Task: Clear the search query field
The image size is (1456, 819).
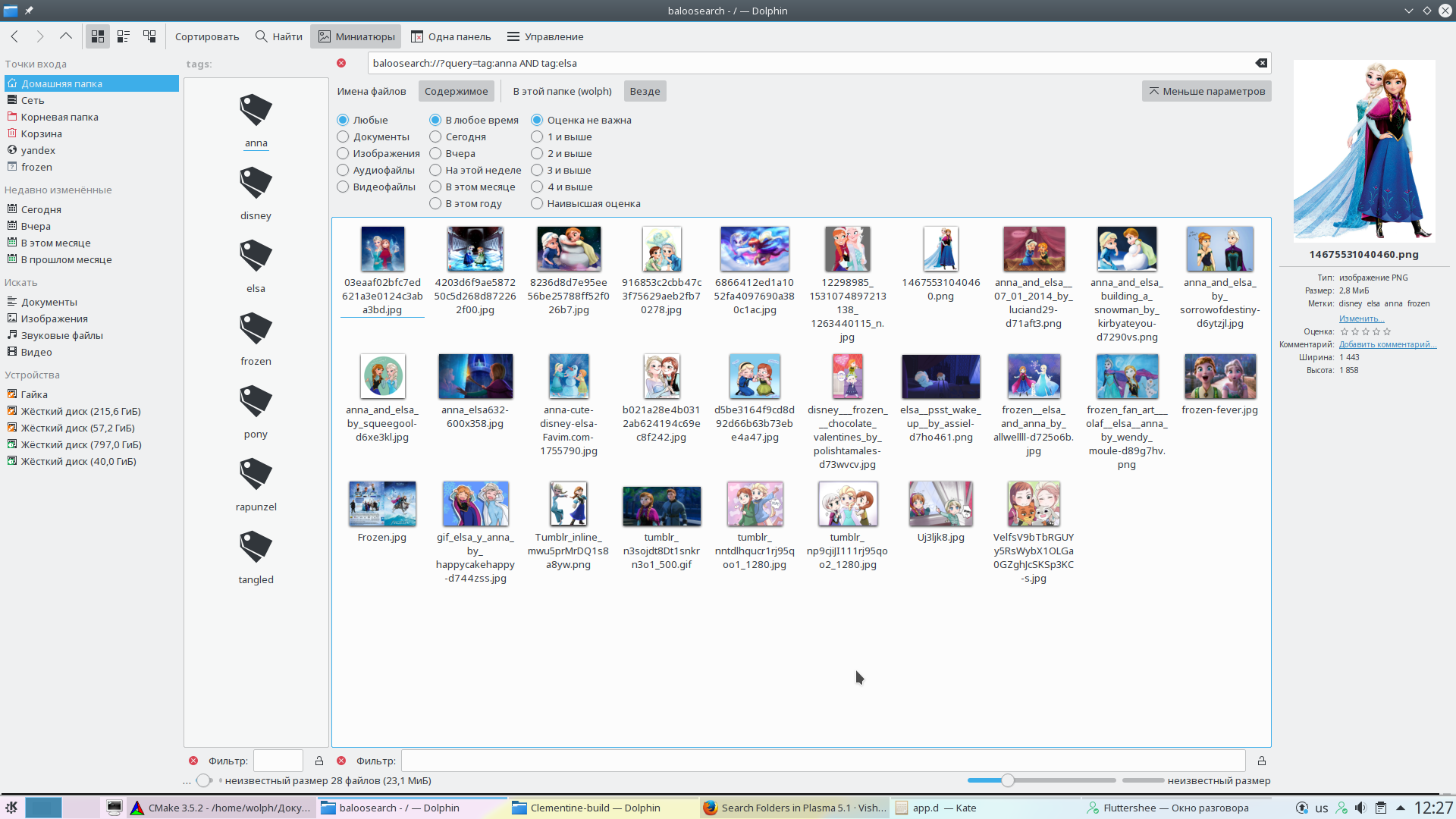Action: click(x=1261, y=63)
